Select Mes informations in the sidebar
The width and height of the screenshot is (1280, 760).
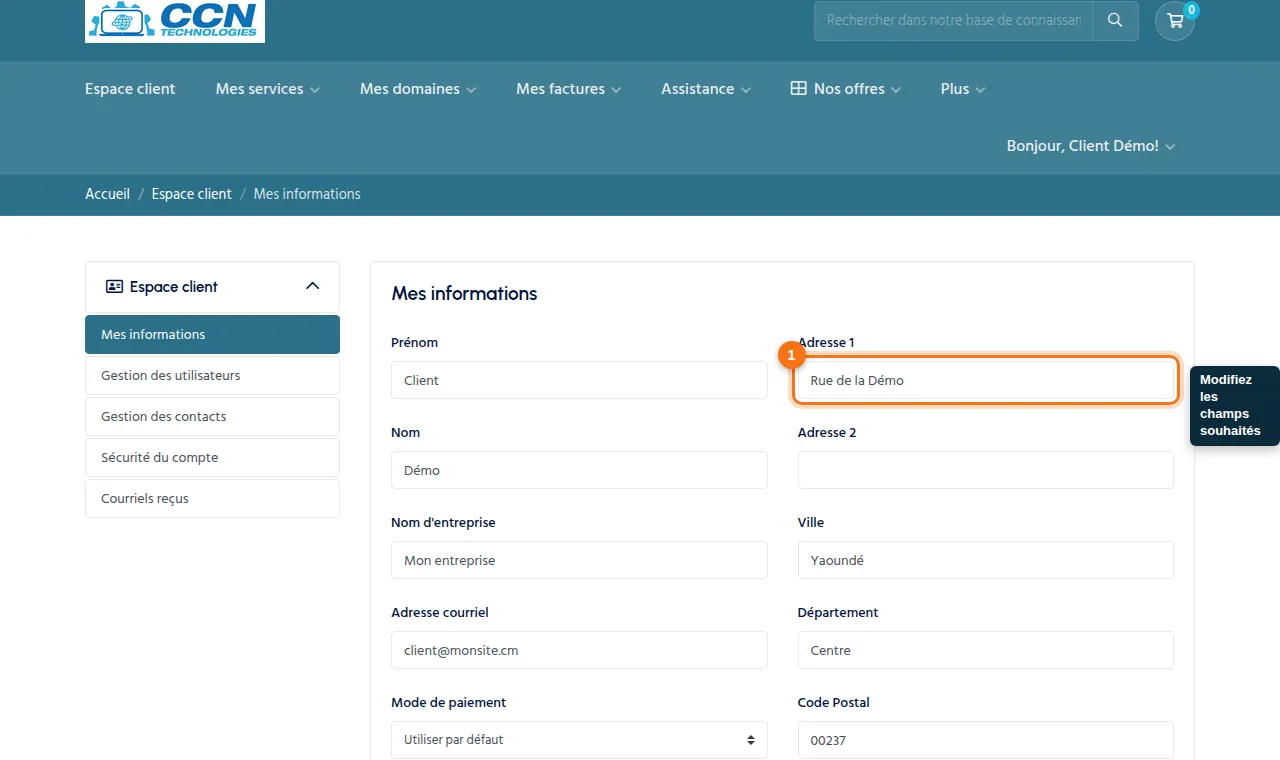click(212, 335)
